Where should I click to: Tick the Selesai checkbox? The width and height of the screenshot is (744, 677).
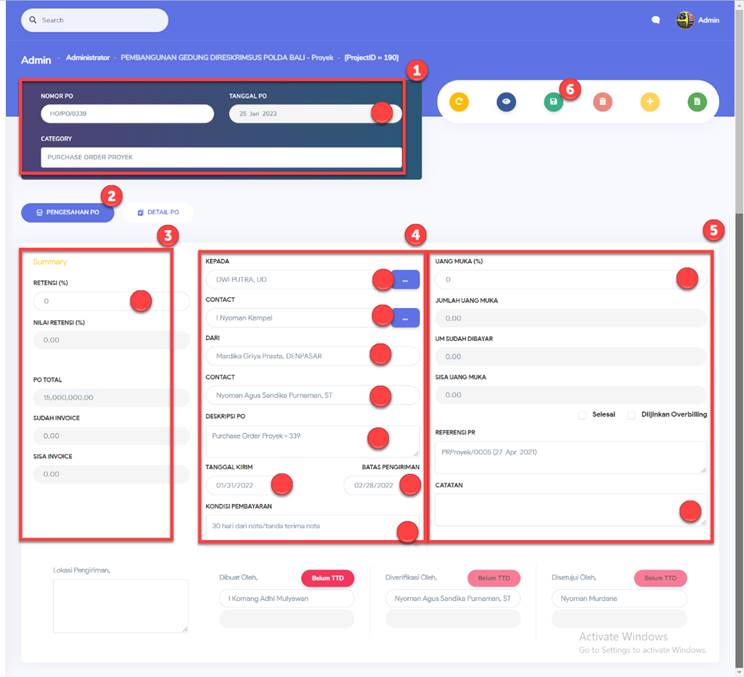coord(583,414)
